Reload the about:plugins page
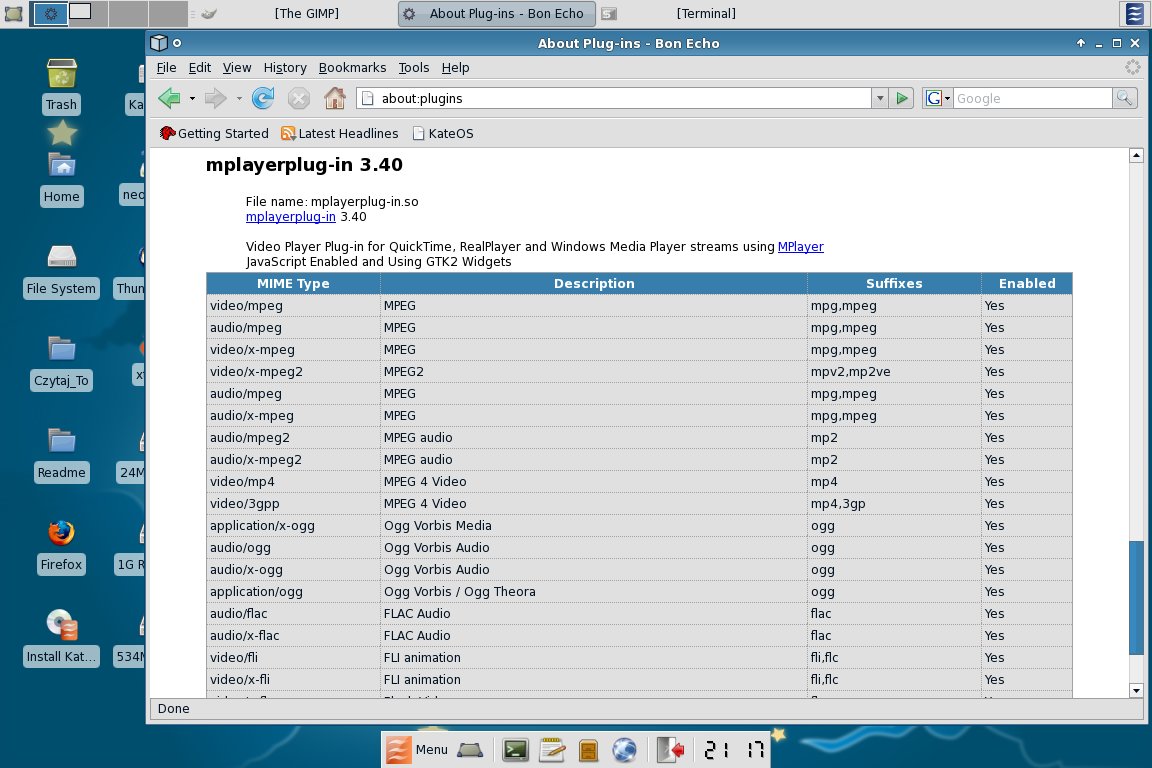 (x=262, y=98)
